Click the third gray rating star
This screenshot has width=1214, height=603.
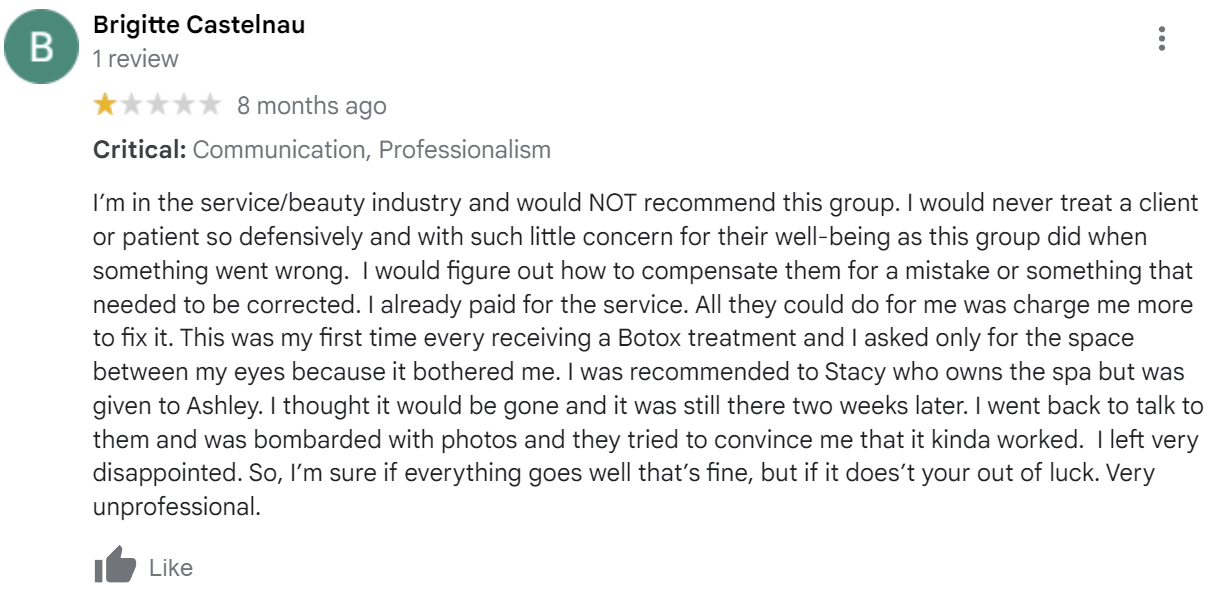coord(157,105)
